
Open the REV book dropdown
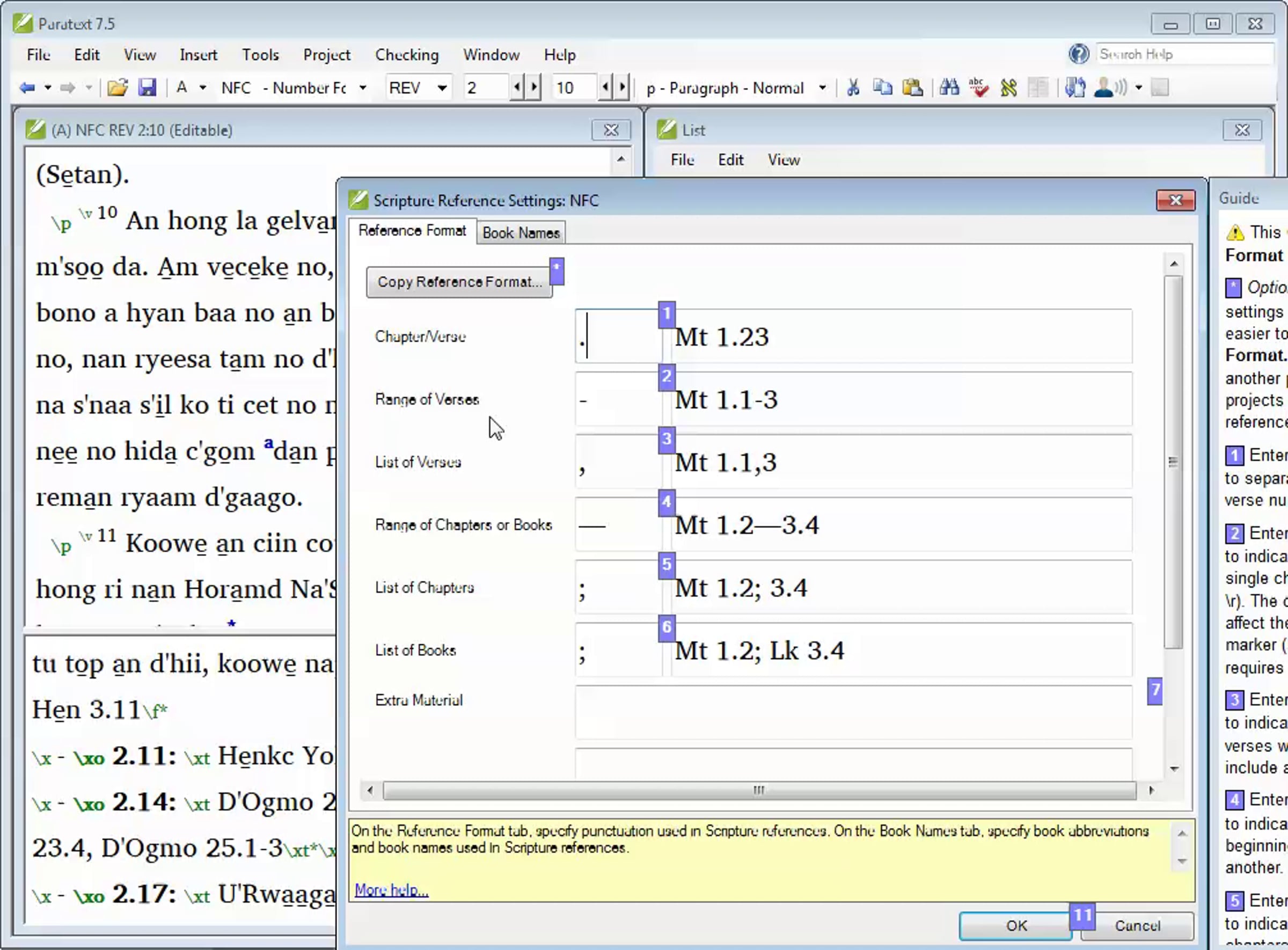[x=442, y=88]
